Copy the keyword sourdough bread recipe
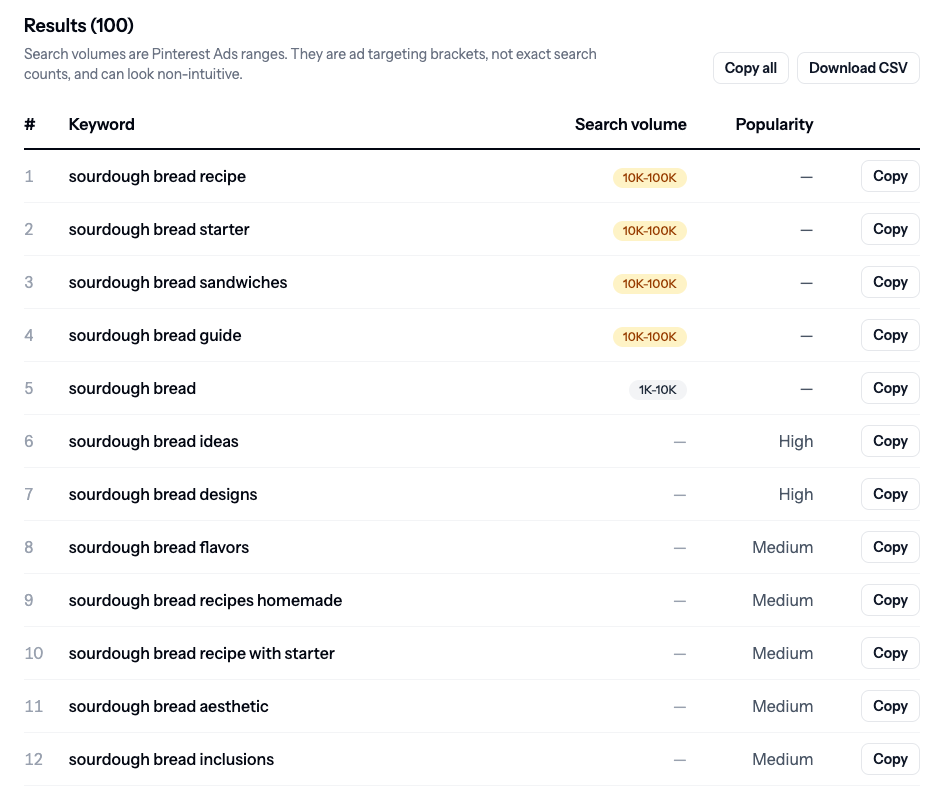 tap(890, 176)
